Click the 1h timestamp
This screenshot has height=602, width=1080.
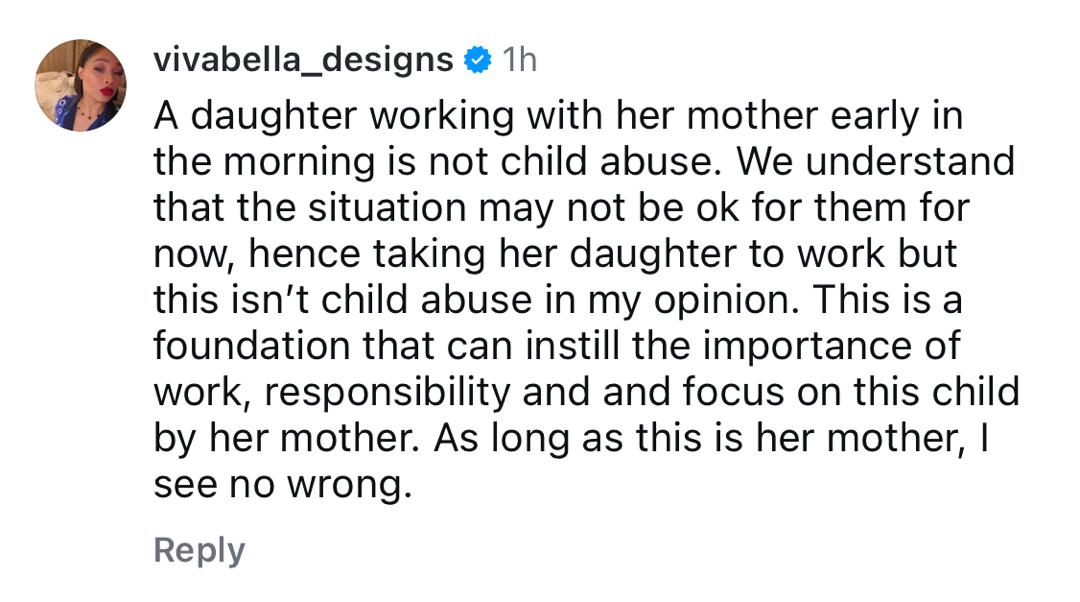[519, 60]
